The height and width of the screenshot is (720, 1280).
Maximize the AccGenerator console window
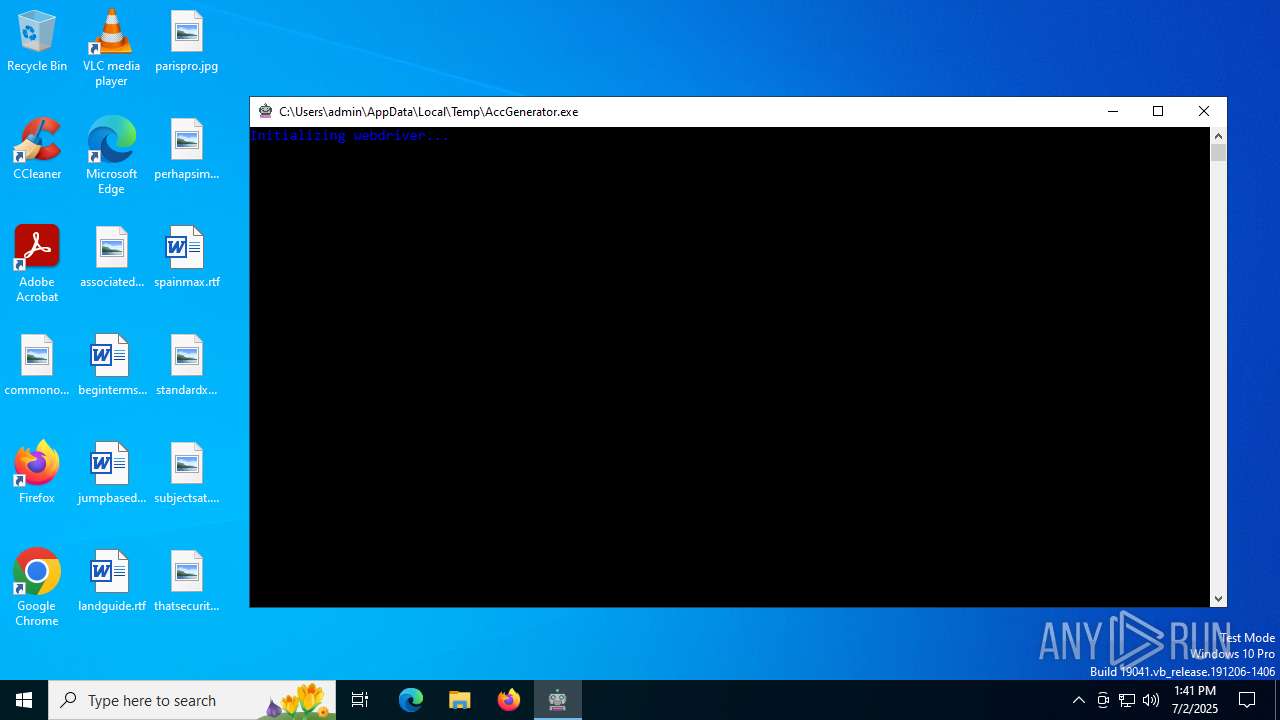coord(1158,111)
